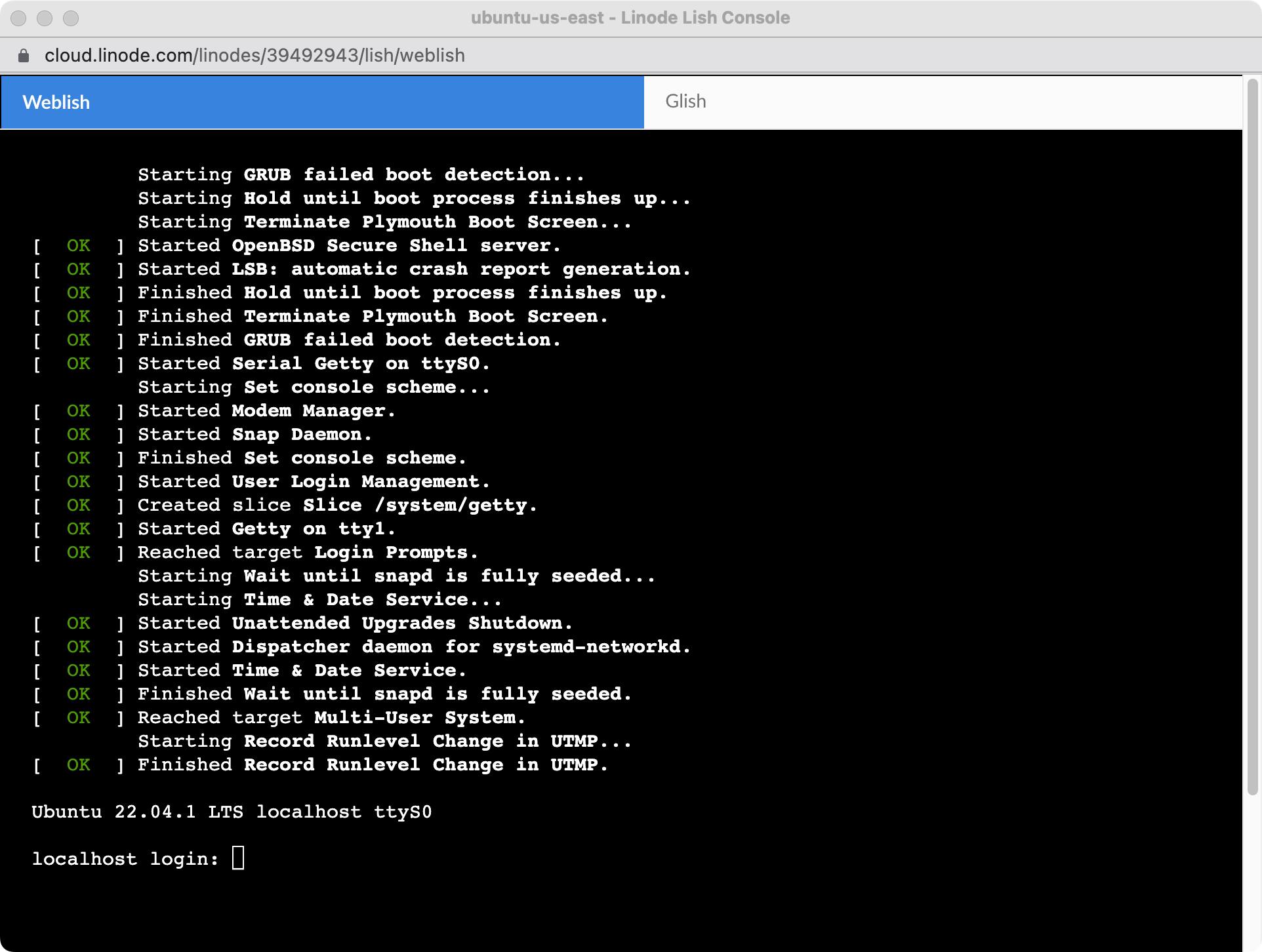This screenshot has height=952, width=1262.
Task: Click the 'Reached target Login Prompts' entry
Action: [x=307, y=552]
